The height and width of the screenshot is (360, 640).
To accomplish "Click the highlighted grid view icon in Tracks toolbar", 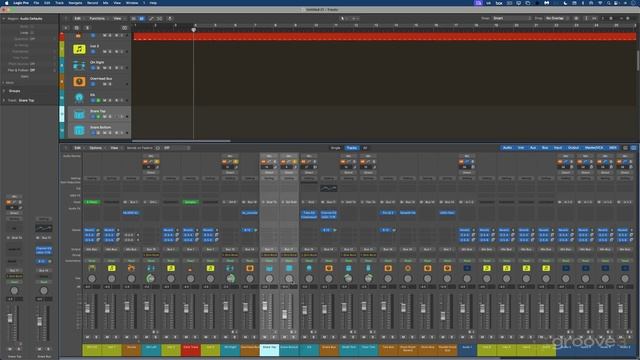I will pos(142,18).
